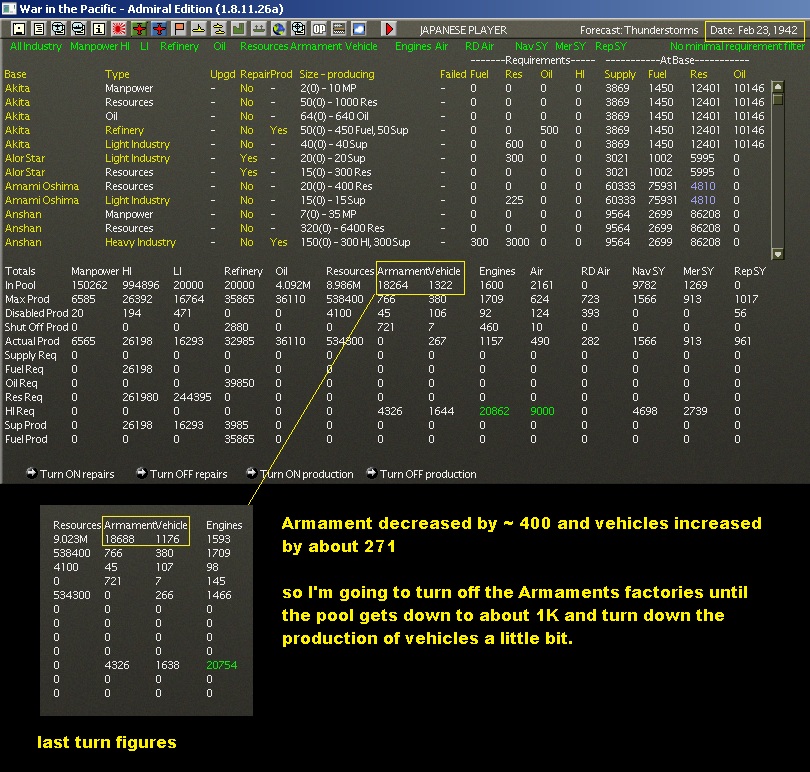
Task: Filter list by RD Air
Action: coord(479,46)
